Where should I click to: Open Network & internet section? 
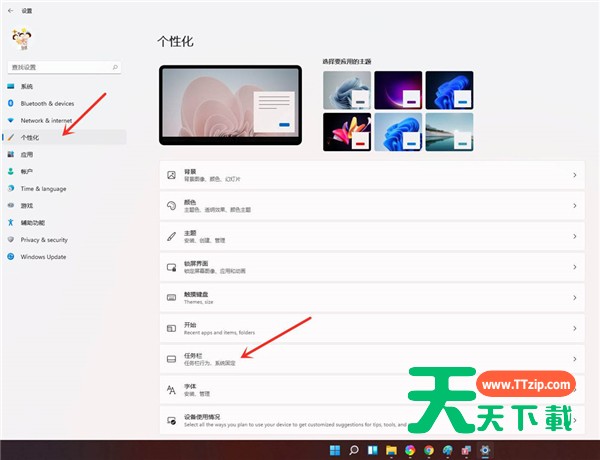[64, 121]
